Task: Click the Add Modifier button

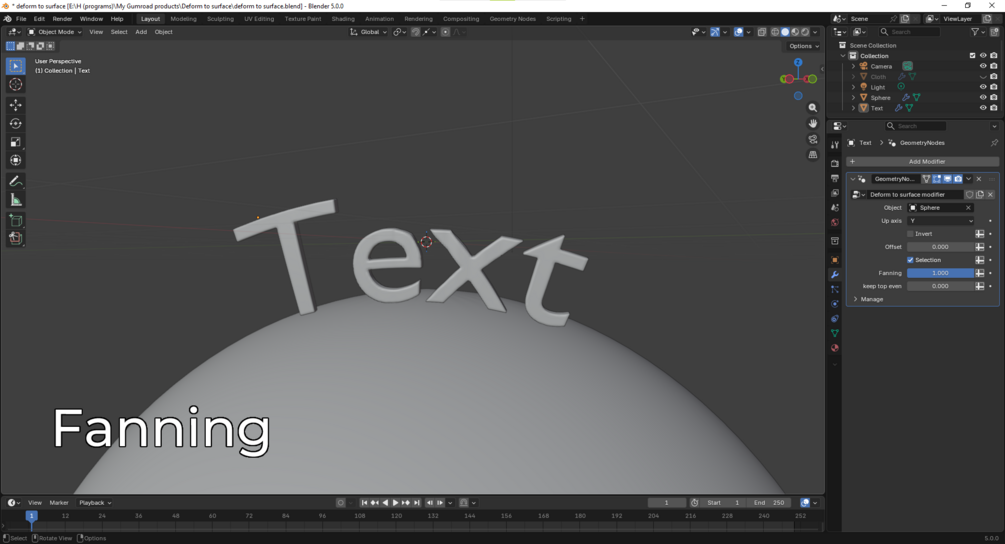Action: [x=922, y=161]
